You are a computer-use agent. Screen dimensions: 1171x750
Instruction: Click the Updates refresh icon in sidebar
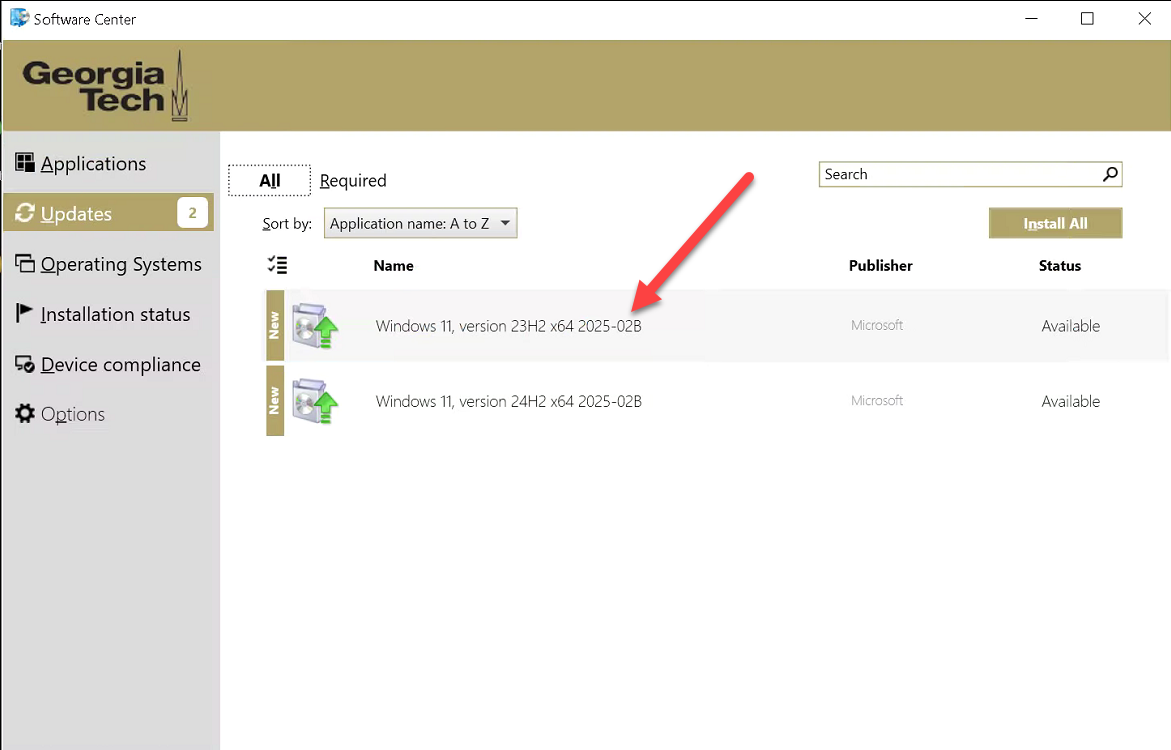click(x=25, y=213)
